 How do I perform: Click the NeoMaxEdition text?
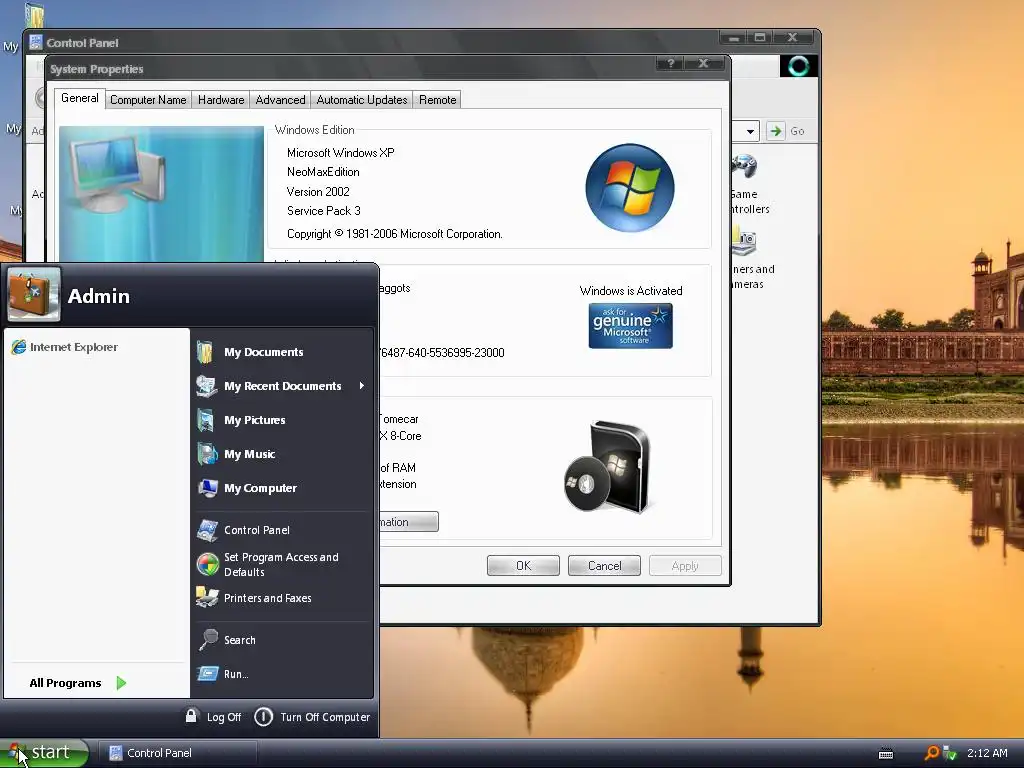coord(323,172)
